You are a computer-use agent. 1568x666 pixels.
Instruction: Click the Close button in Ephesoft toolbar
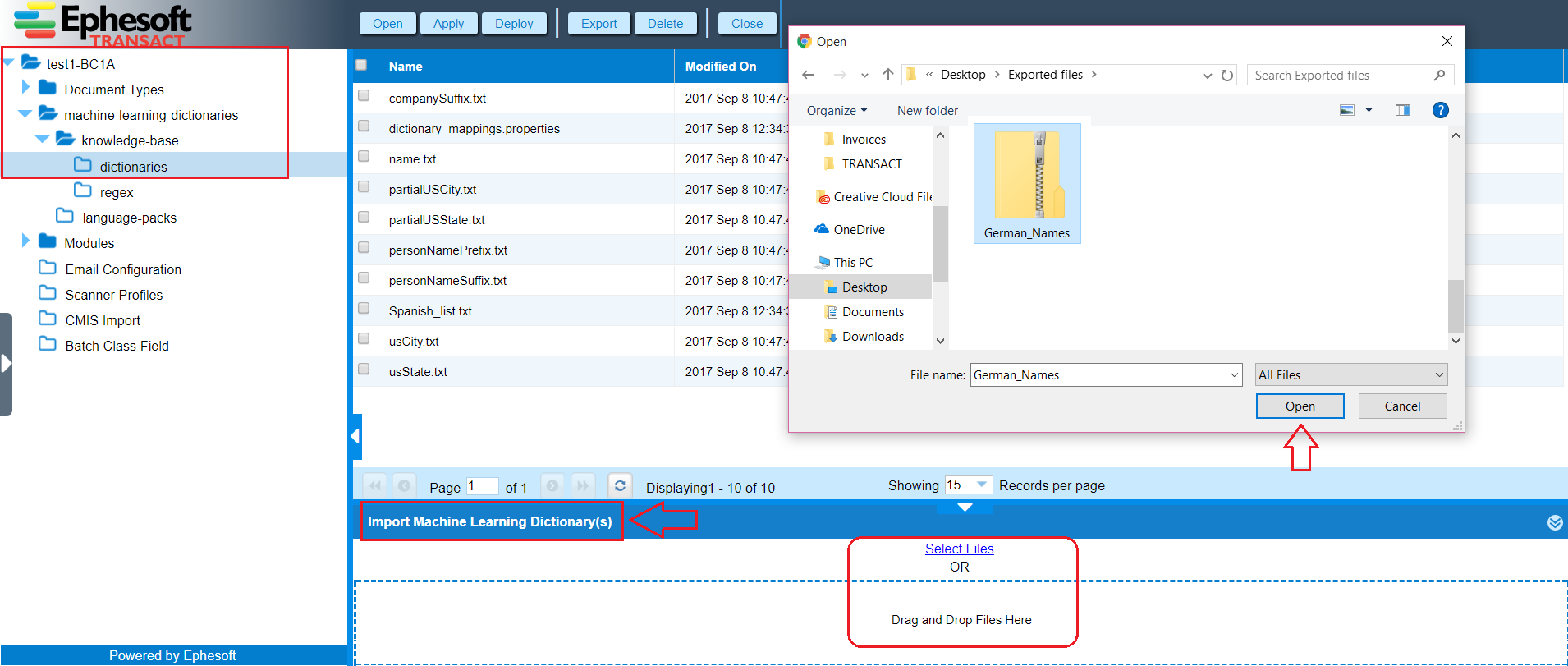[x=747, y=24]
